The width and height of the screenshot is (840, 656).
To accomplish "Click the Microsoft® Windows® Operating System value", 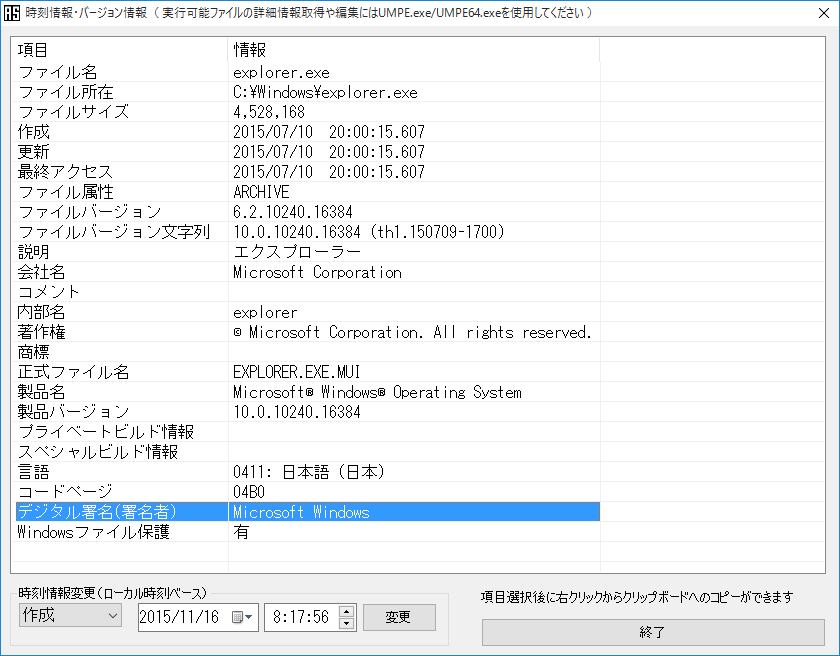I will coord(377,392).
